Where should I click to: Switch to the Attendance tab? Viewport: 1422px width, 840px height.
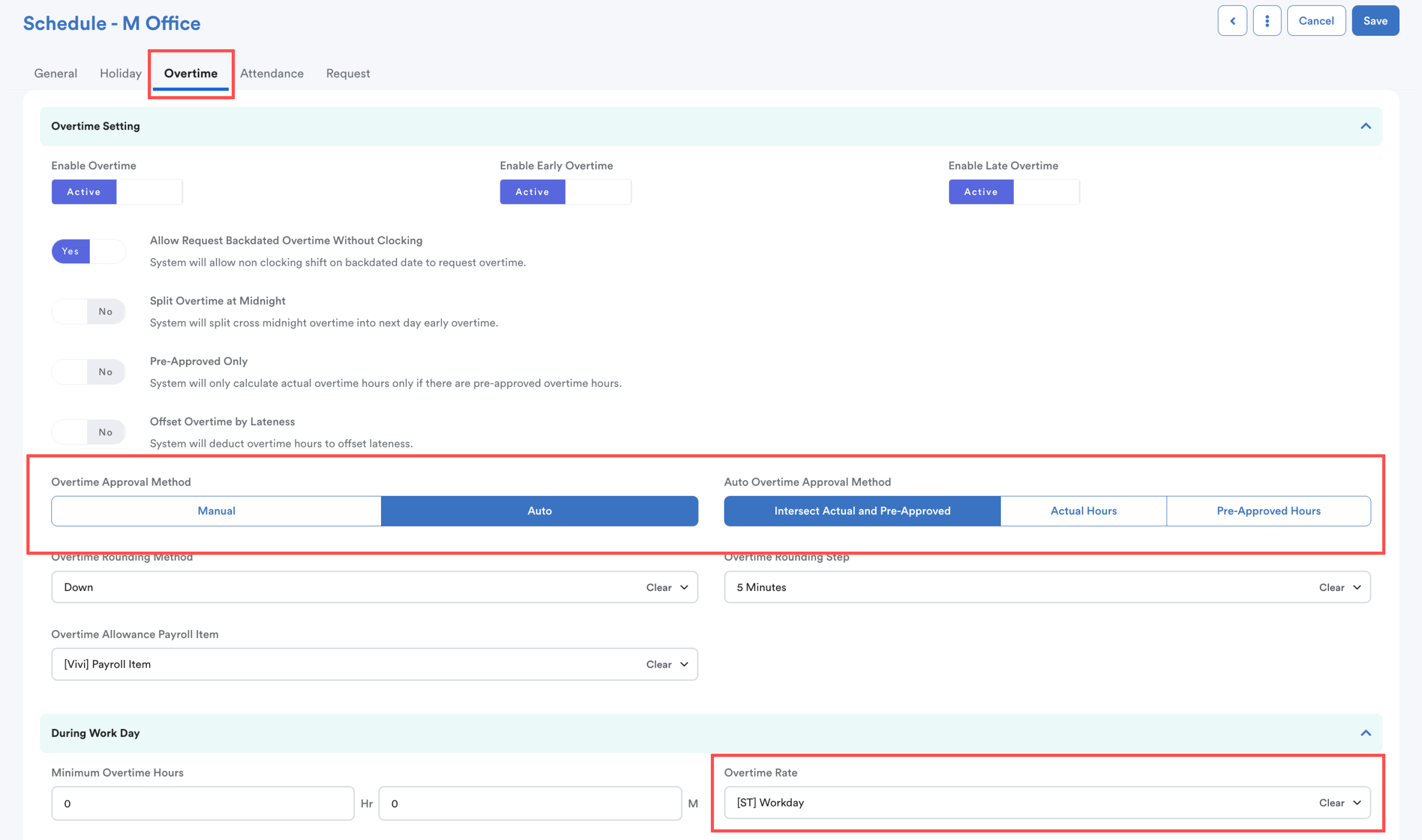tap(272, 74)
